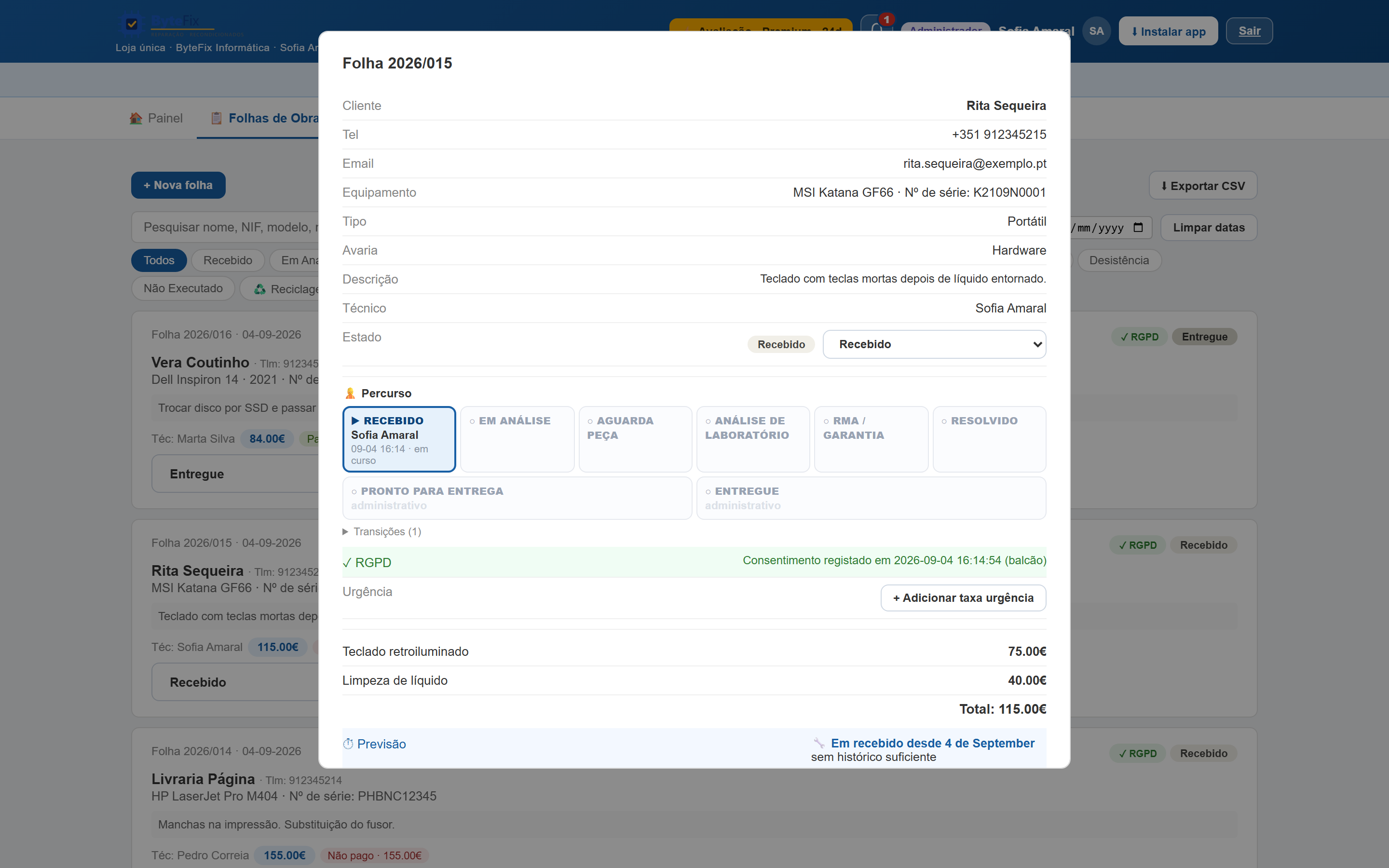Click the Entregue badge on folha 2026/016

point(1204,337)
